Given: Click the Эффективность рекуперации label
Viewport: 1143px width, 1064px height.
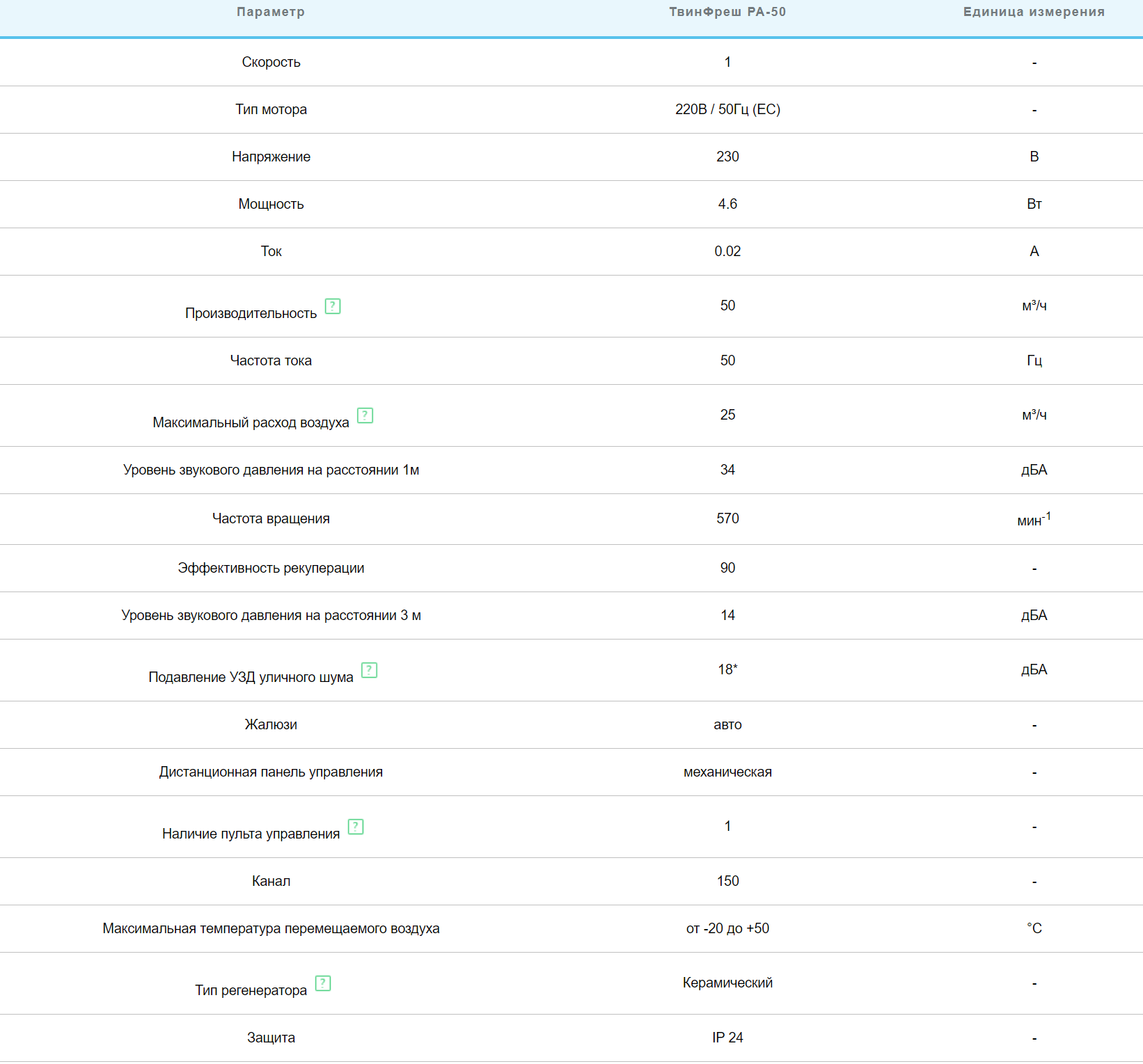Looking at the screenshot, I should (x=271, y=568).
